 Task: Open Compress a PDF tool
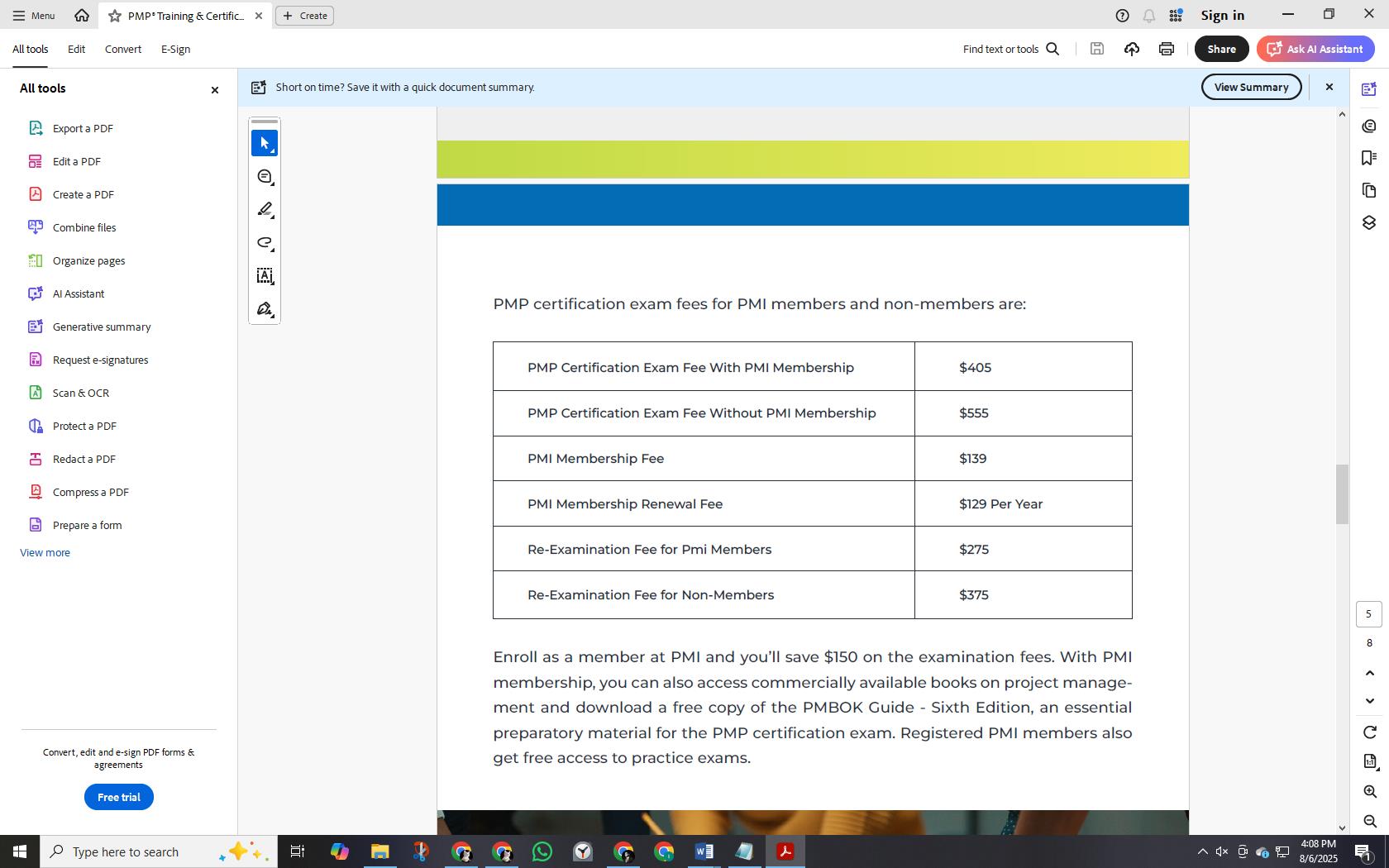[90, 492]
